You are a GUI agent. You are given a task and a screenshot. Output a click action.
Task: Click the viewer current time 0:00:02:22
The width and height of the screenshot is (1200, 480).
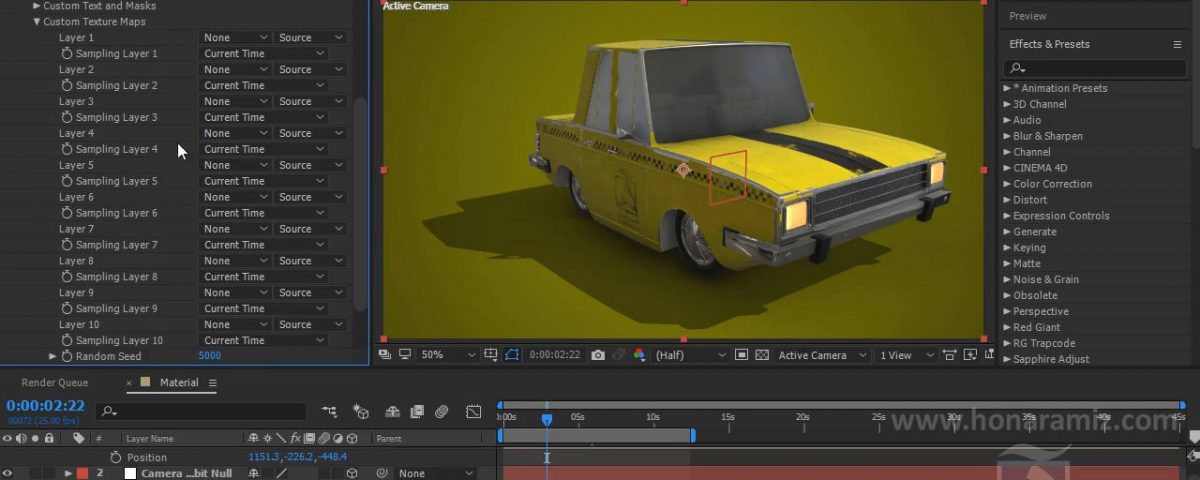555,355
